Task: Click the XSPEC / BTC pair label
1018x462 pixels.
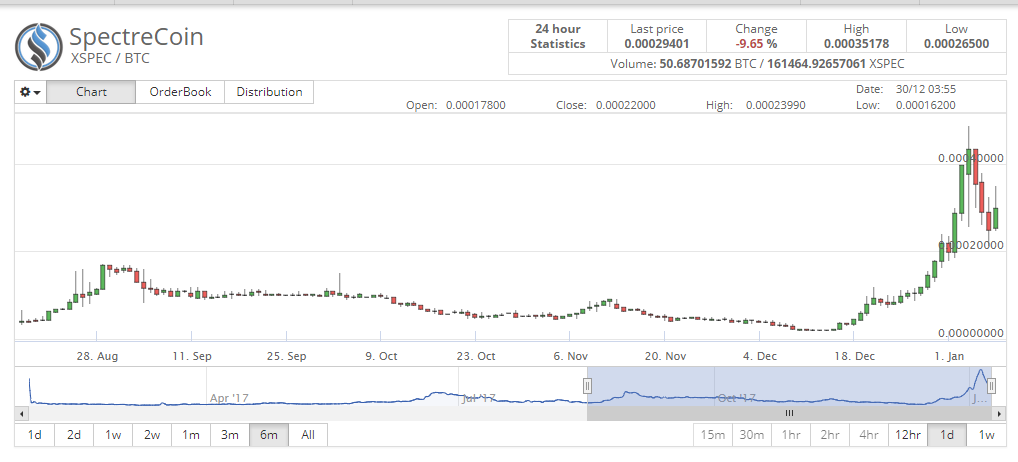Action: point(109,58)
